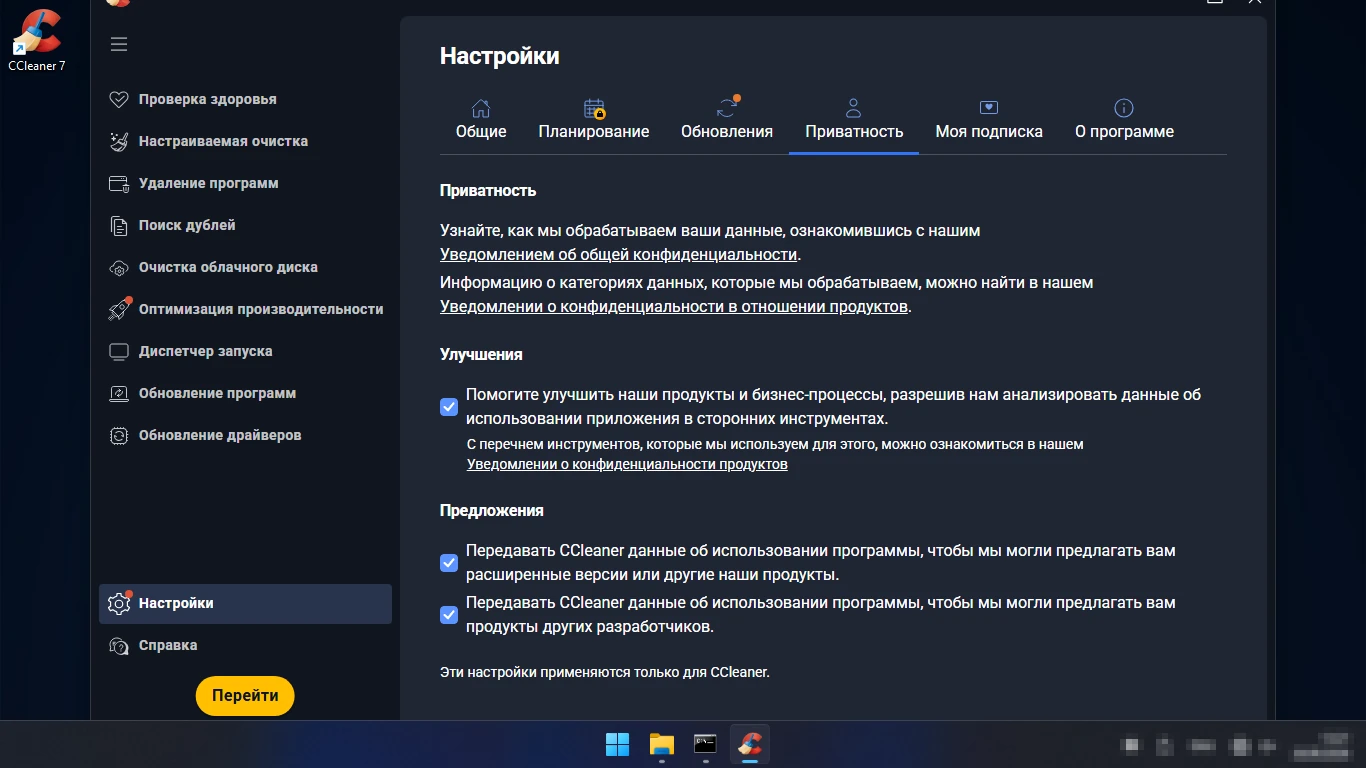
Task: Click the Обновление драйверов icon
Action: point(119,435)
